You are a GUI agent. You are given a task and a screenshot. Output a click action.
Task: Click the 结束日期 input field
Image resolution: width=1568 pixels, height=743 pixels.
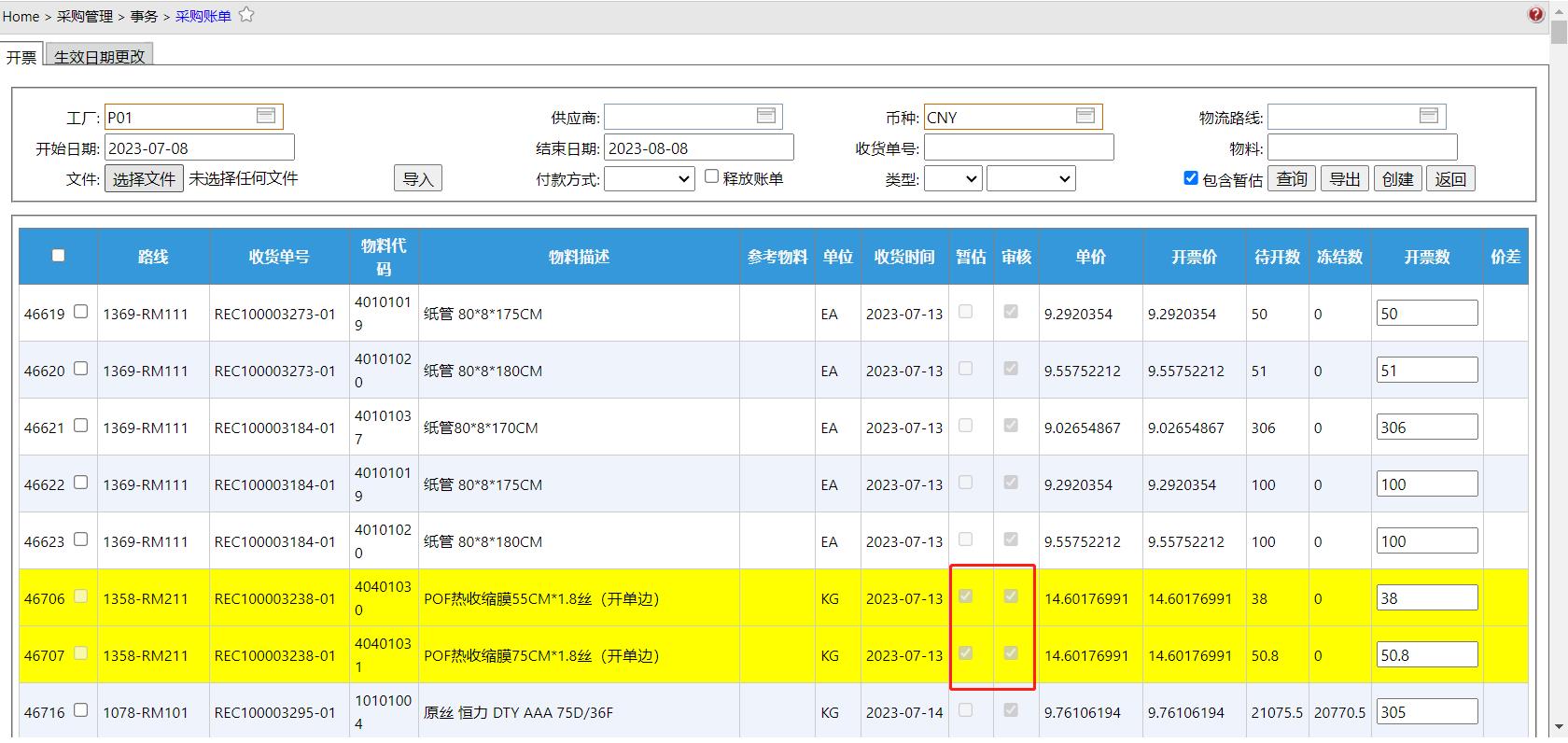pyautogui.click(x=699, y=147)
